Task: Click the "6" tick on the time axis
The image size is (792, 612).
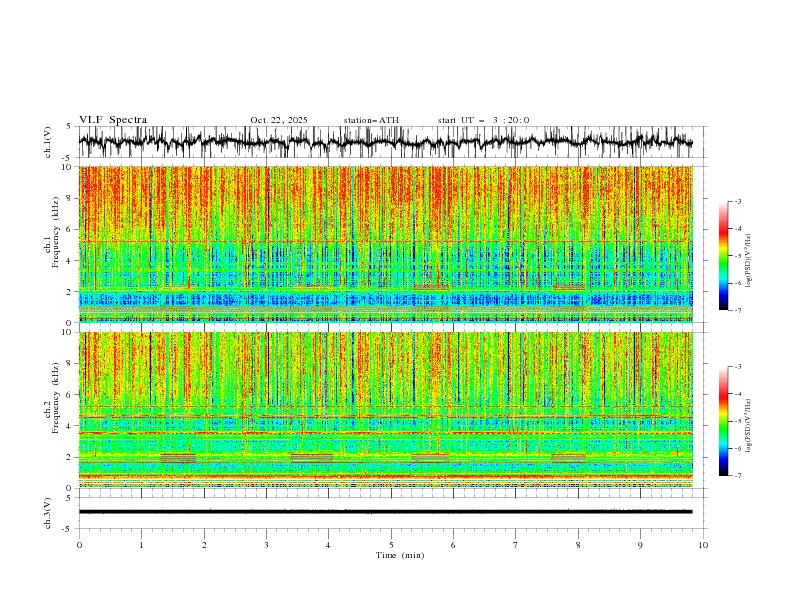Action: [453, 545]
